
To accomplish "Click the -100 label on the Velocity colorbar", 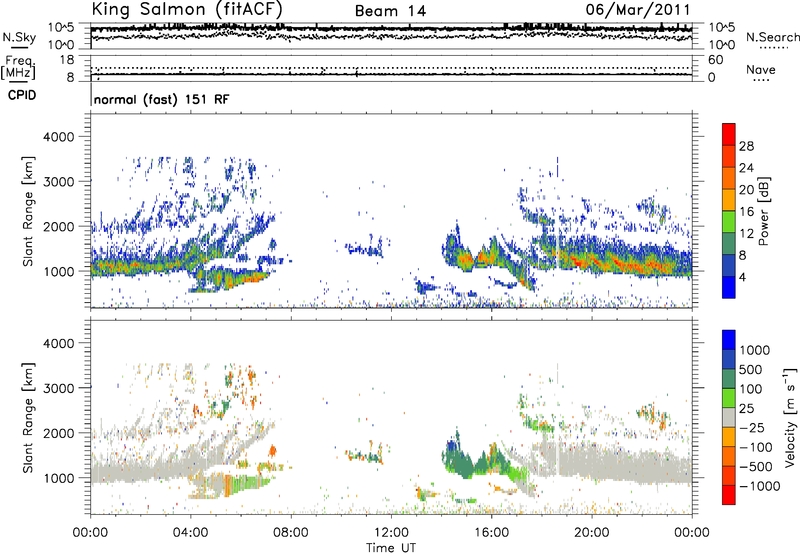I will pos(756,447).
